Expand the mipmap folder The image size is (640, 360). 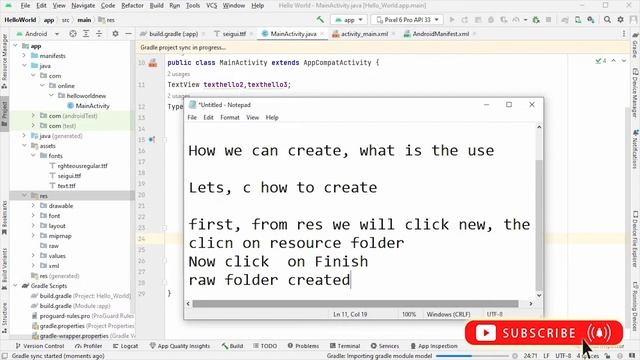click(33, 236)
